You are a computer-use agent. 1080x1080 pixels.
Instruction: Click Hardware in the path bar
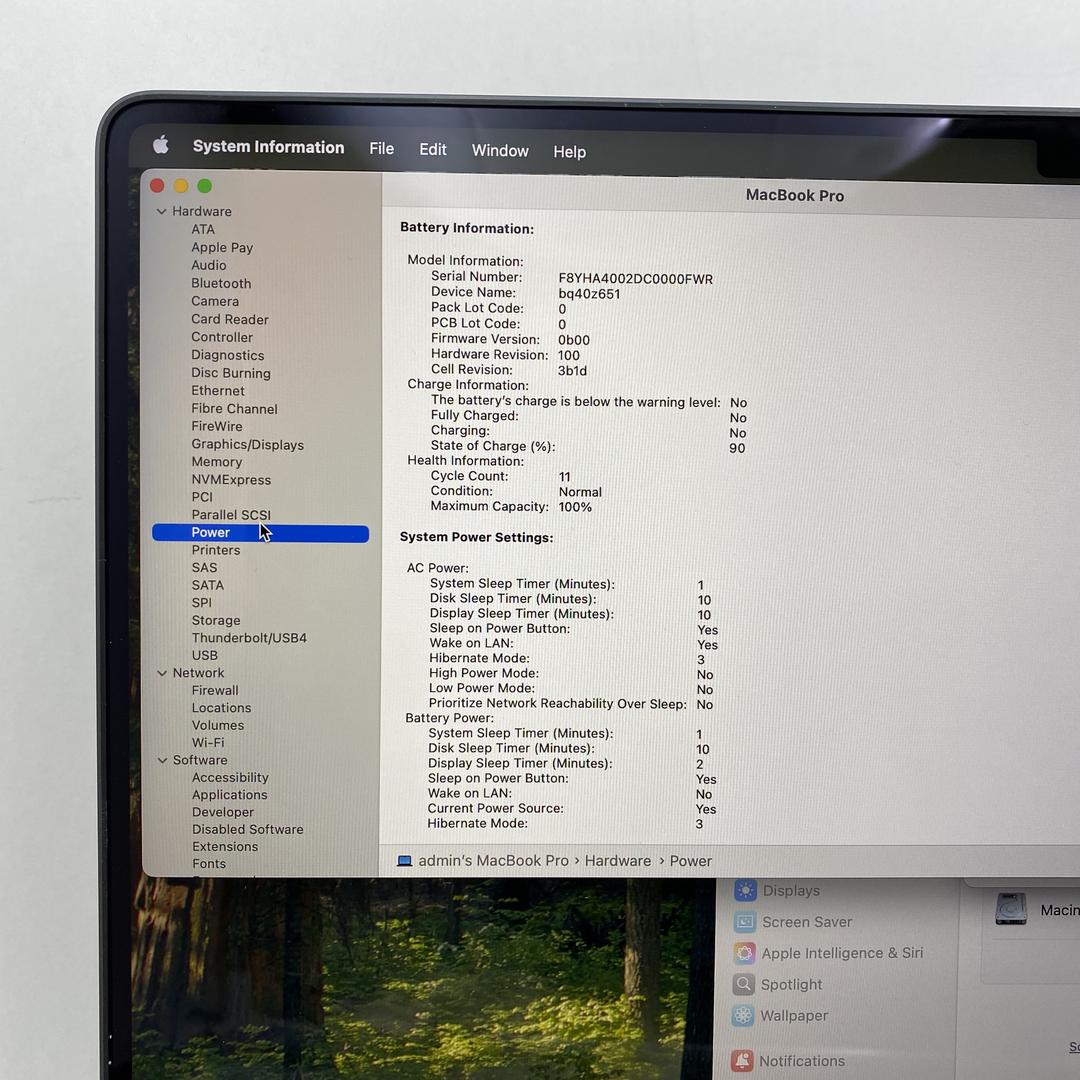click(x=618, y=861)
